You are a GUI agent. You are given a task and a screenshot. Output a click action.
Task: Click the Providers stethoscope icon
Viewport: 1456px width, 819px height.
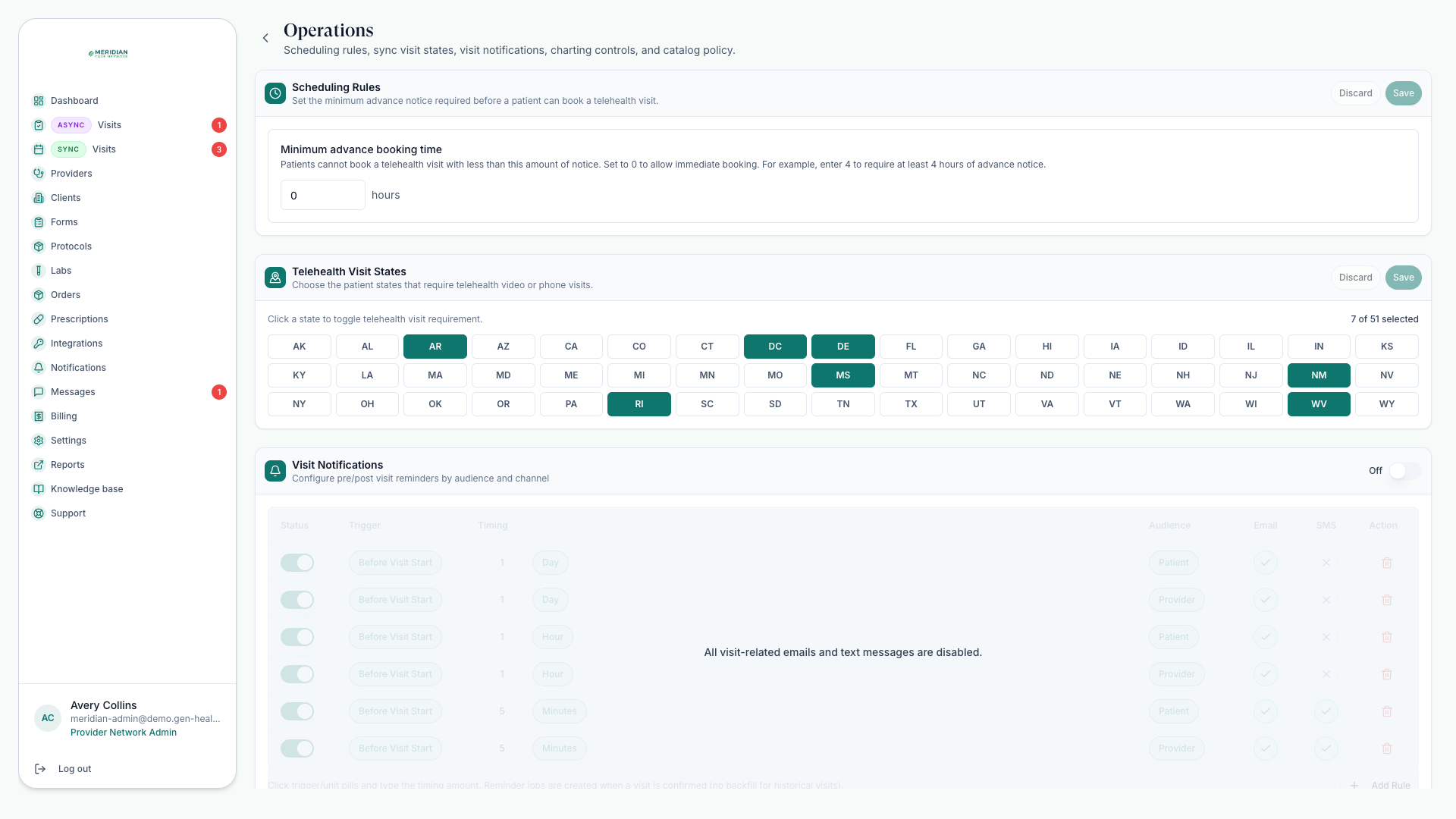[39, 174]
